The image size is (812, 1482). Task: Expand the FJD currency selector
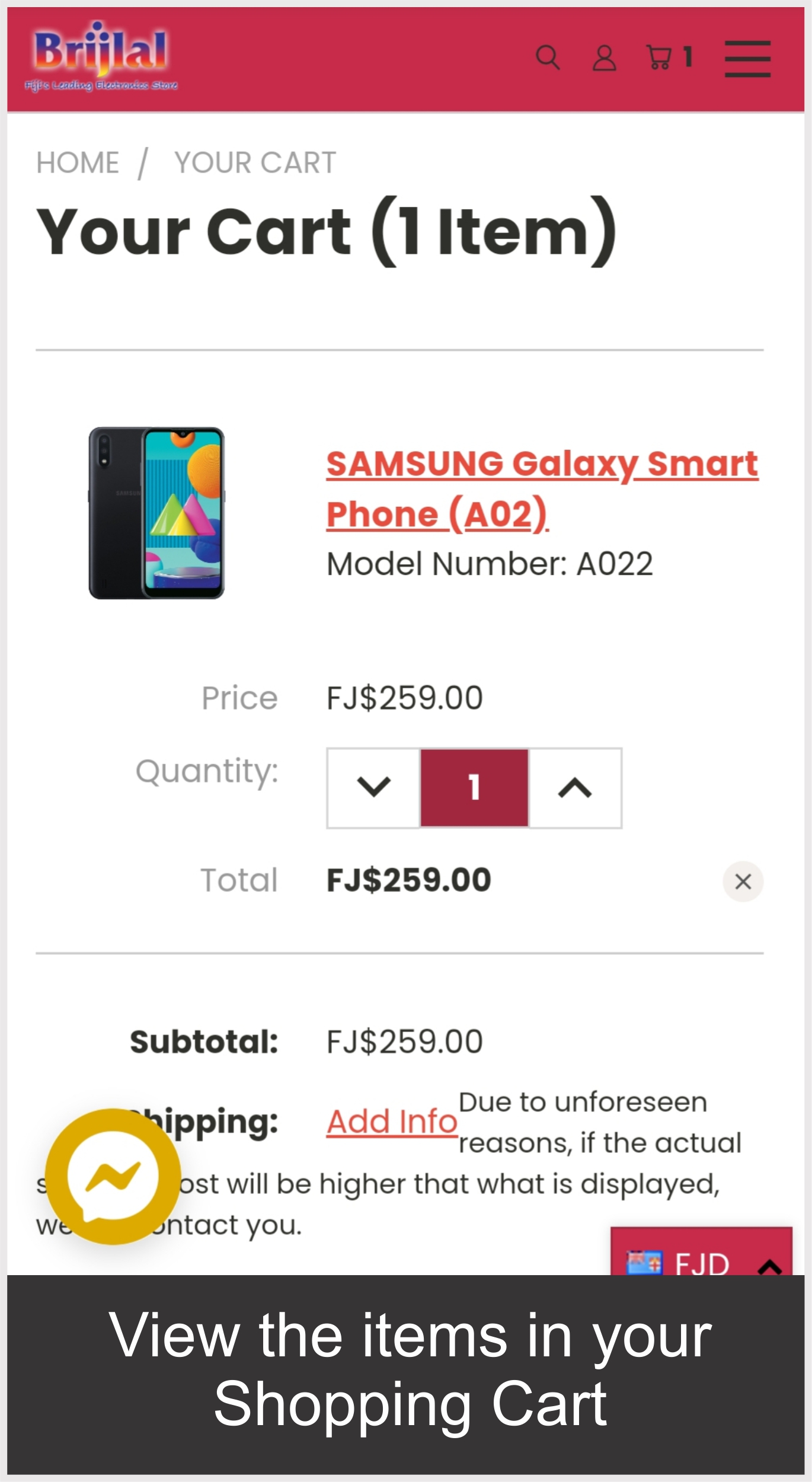click(x=702, y=1263)
